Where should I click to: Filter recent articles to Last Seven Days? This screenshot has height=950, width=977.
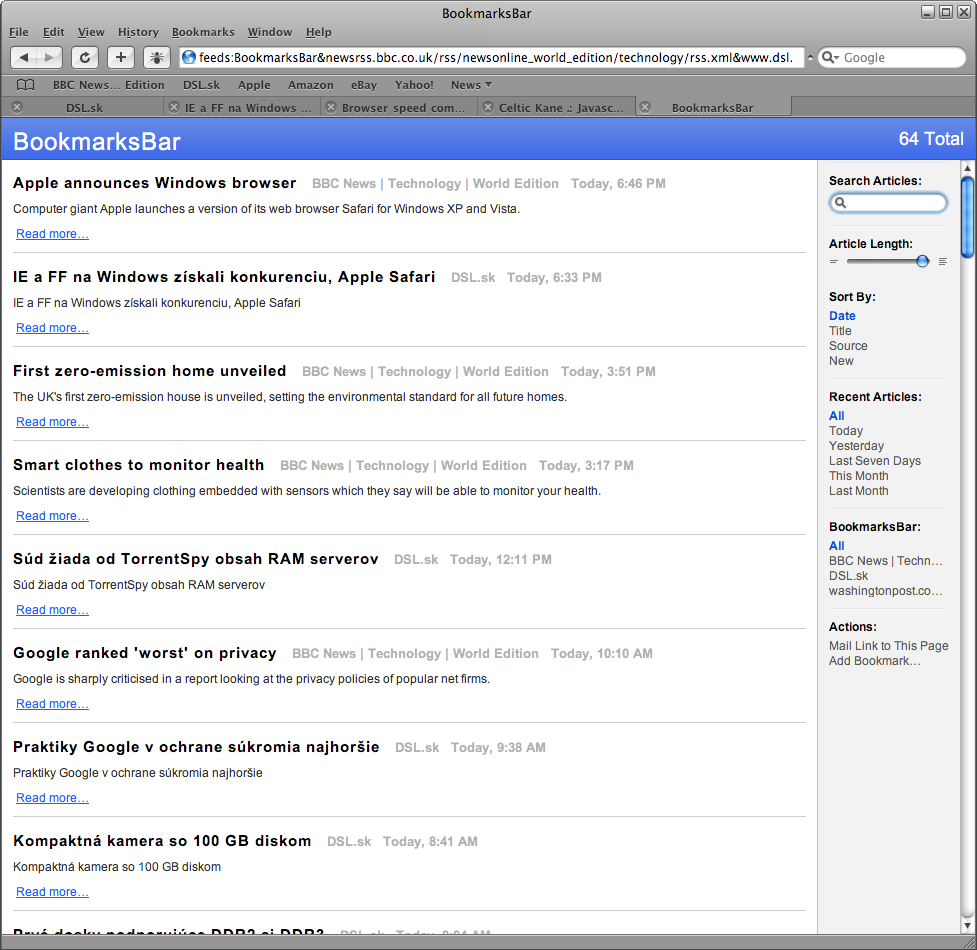click(x=875, y=460)
